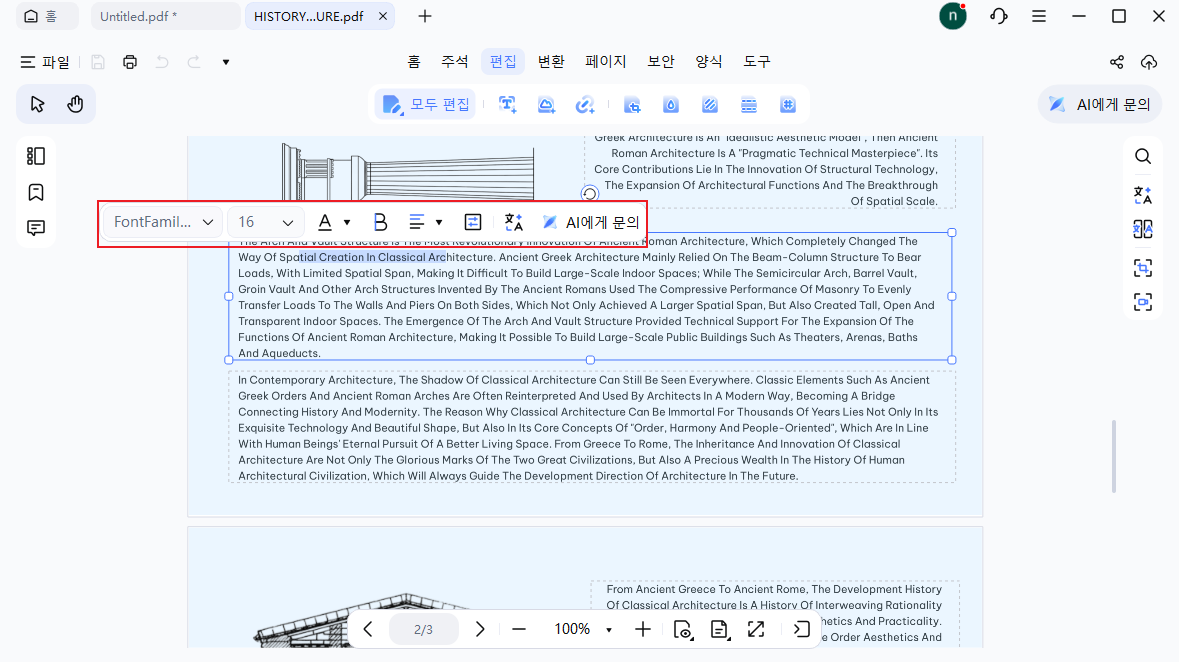Switch to the Edit (편집) tab
The image size is (1179, 662).
pos(503,62)
